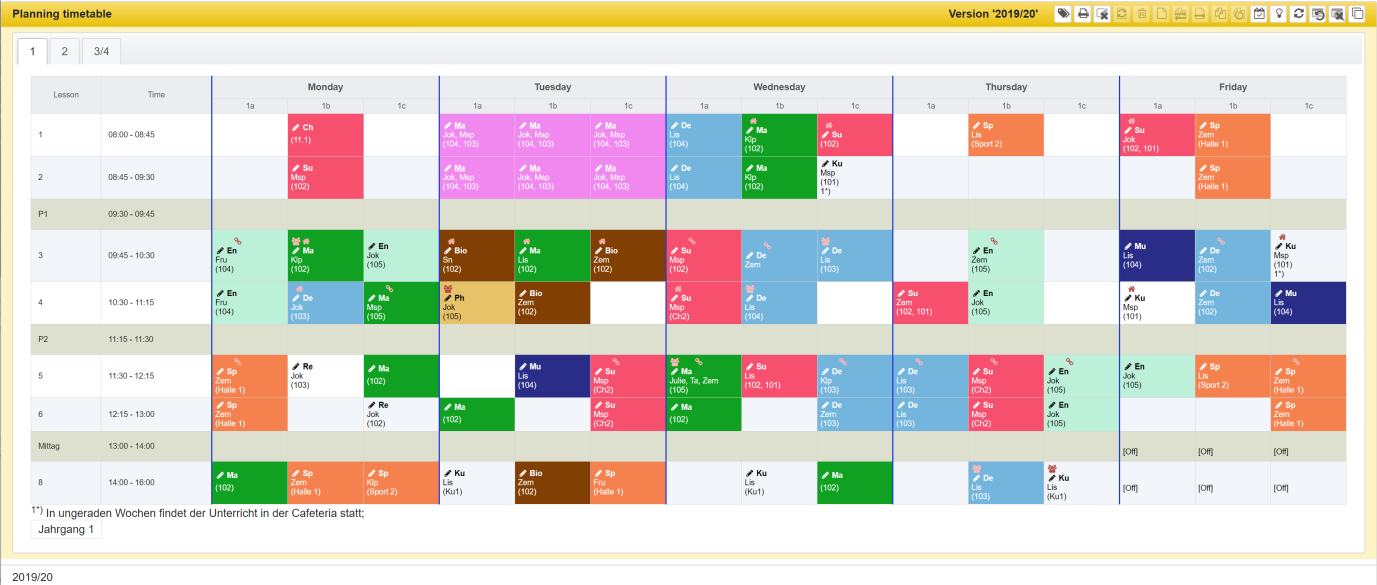Viewport: 1377px width, 585px height.
Task: Click Monday lesson 8 Ma cell in 1a
Action: [250, 482]
